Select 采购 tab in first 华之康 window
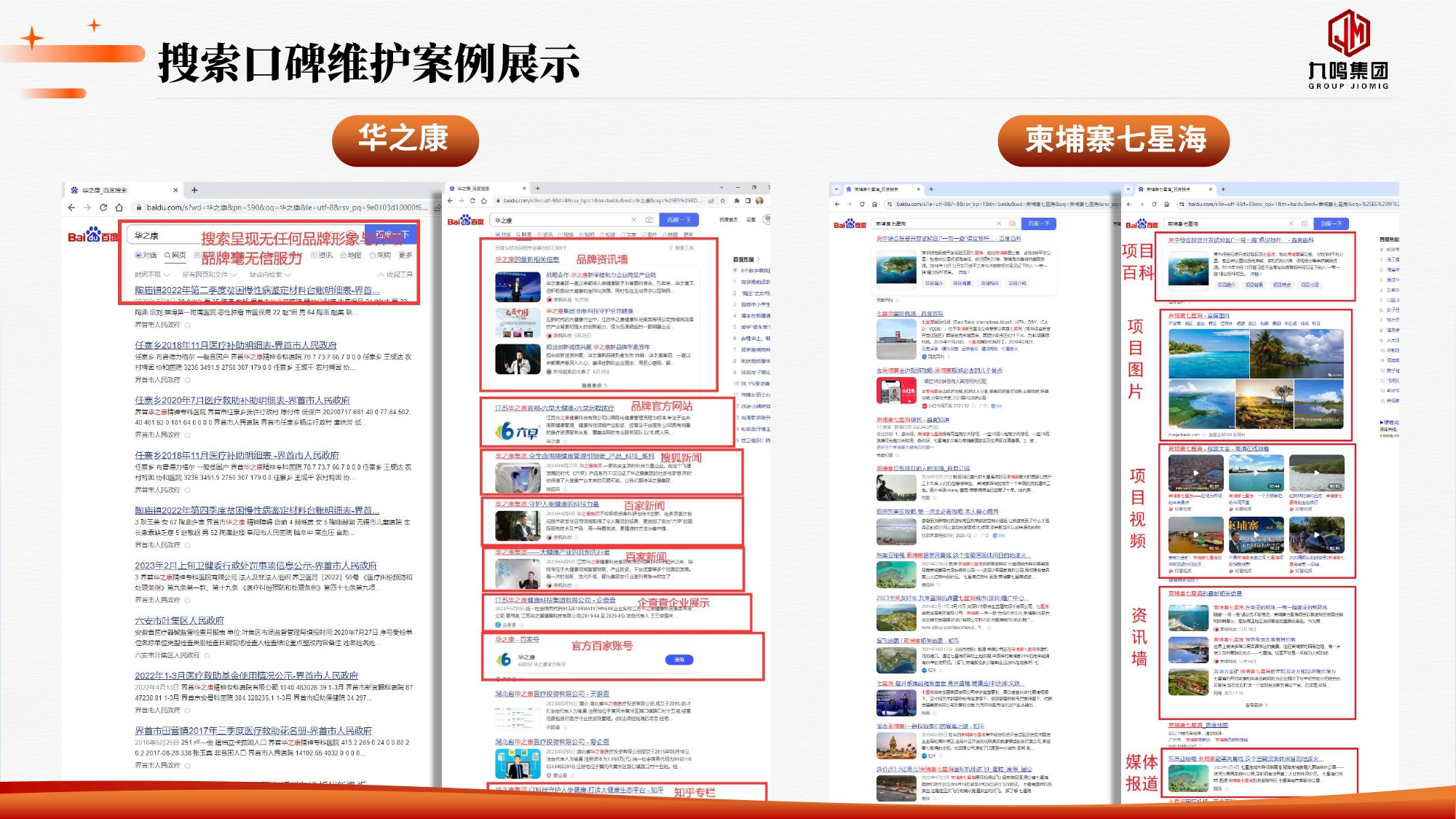The width and height of the screenshot is (1456, 819). pos(380,256)
